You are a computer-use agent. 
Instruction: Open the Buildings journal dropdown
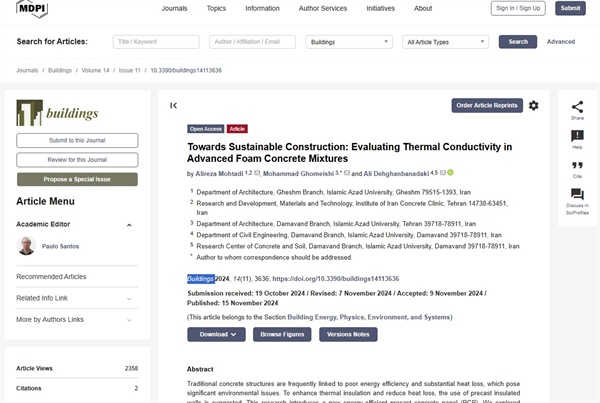point(349,42)
